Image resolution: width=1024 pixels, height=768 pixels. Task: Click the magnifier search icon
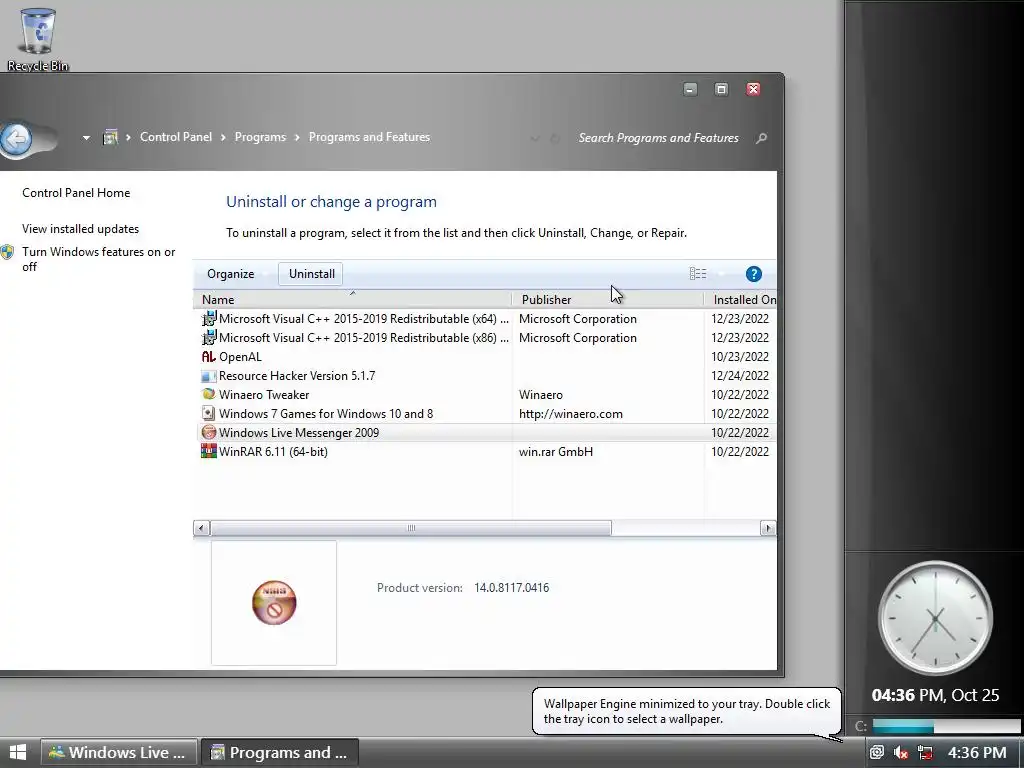click(x=761, y=138)
